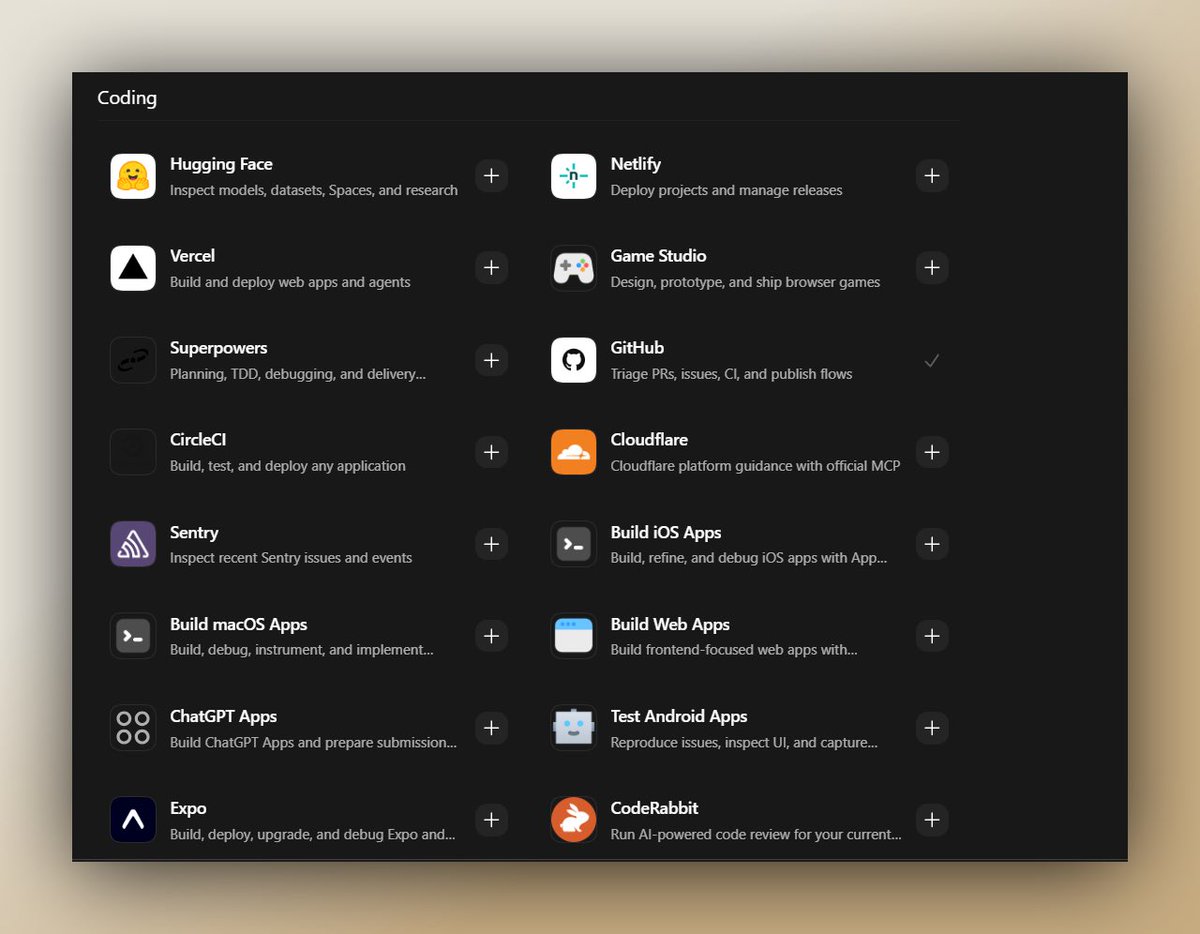
Task: Select the Cloudflare orange cloud icon
Action: pos(574,452)
